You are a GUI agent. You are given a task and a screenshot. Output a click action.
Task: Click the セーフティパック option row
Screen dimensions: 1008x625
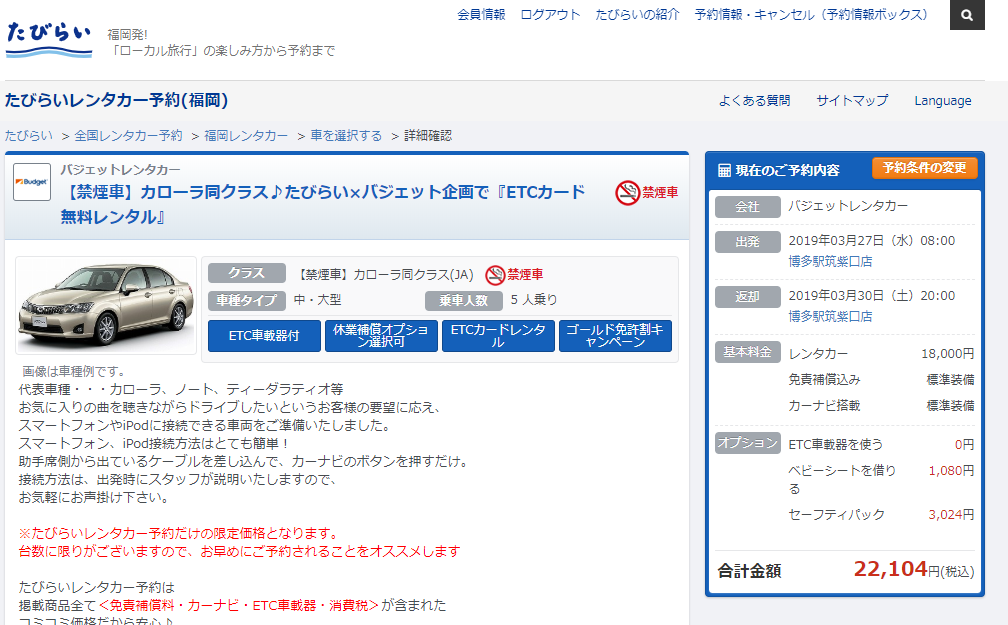coord(881,514)
